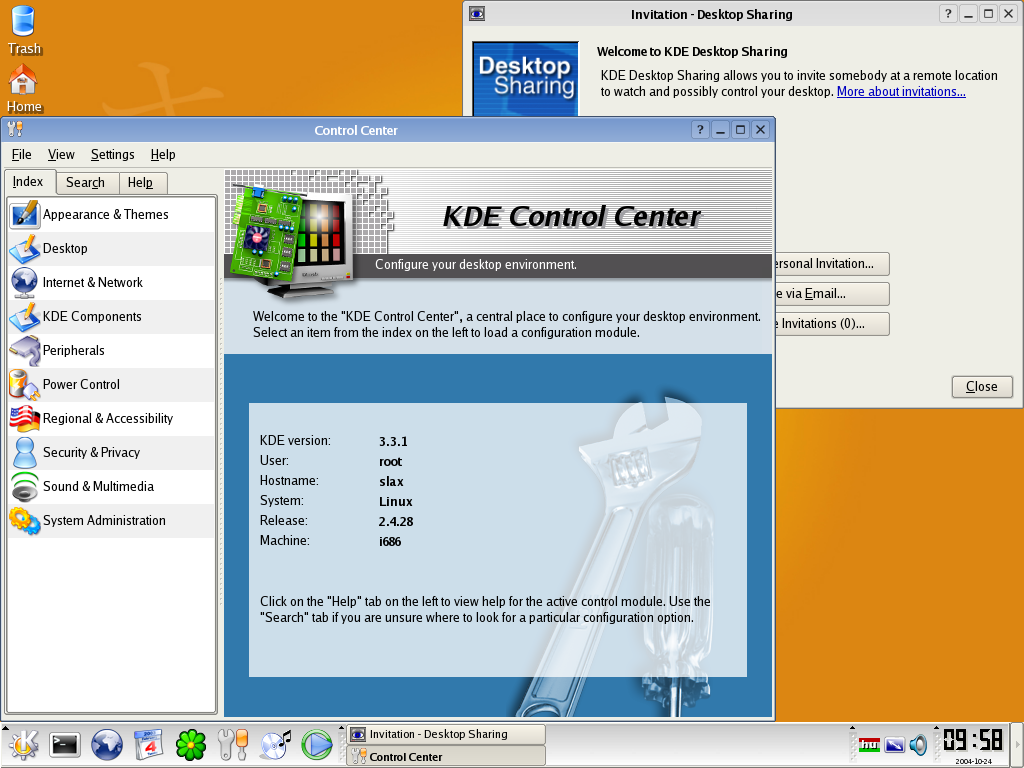Image resolution: width=1024 pixels, height=768 pixels.
Task: Launch the Konqueror web browser globe icon
Action: coord(106,744)
